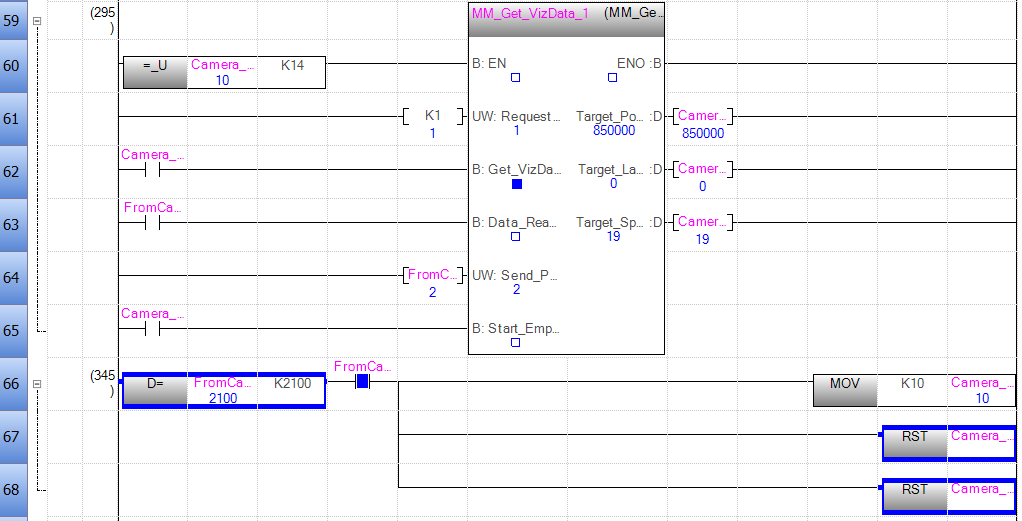Collapse the rung at row 66
The image size is (1022, 521).
[x=37, y=384]
